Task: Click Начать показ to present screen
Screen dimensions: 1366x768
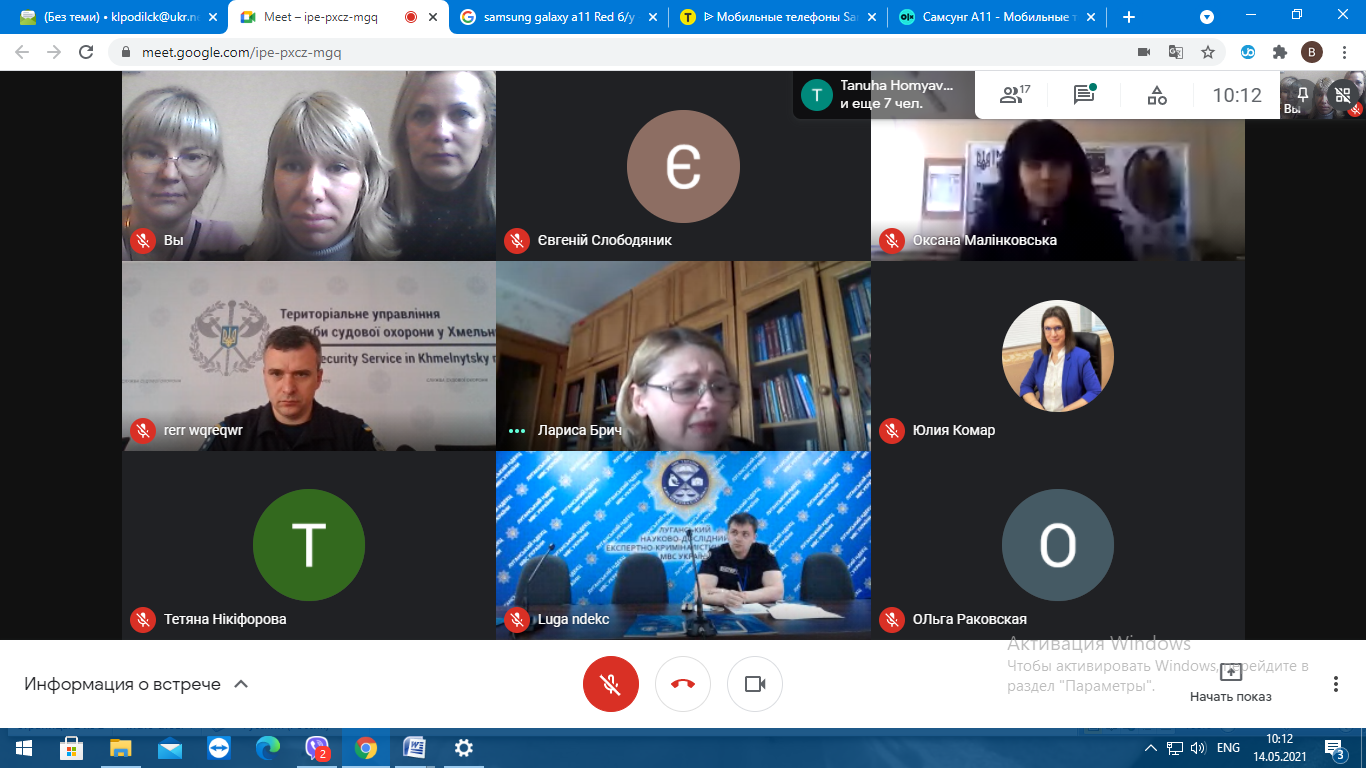Action: (x=1230, y=683)
